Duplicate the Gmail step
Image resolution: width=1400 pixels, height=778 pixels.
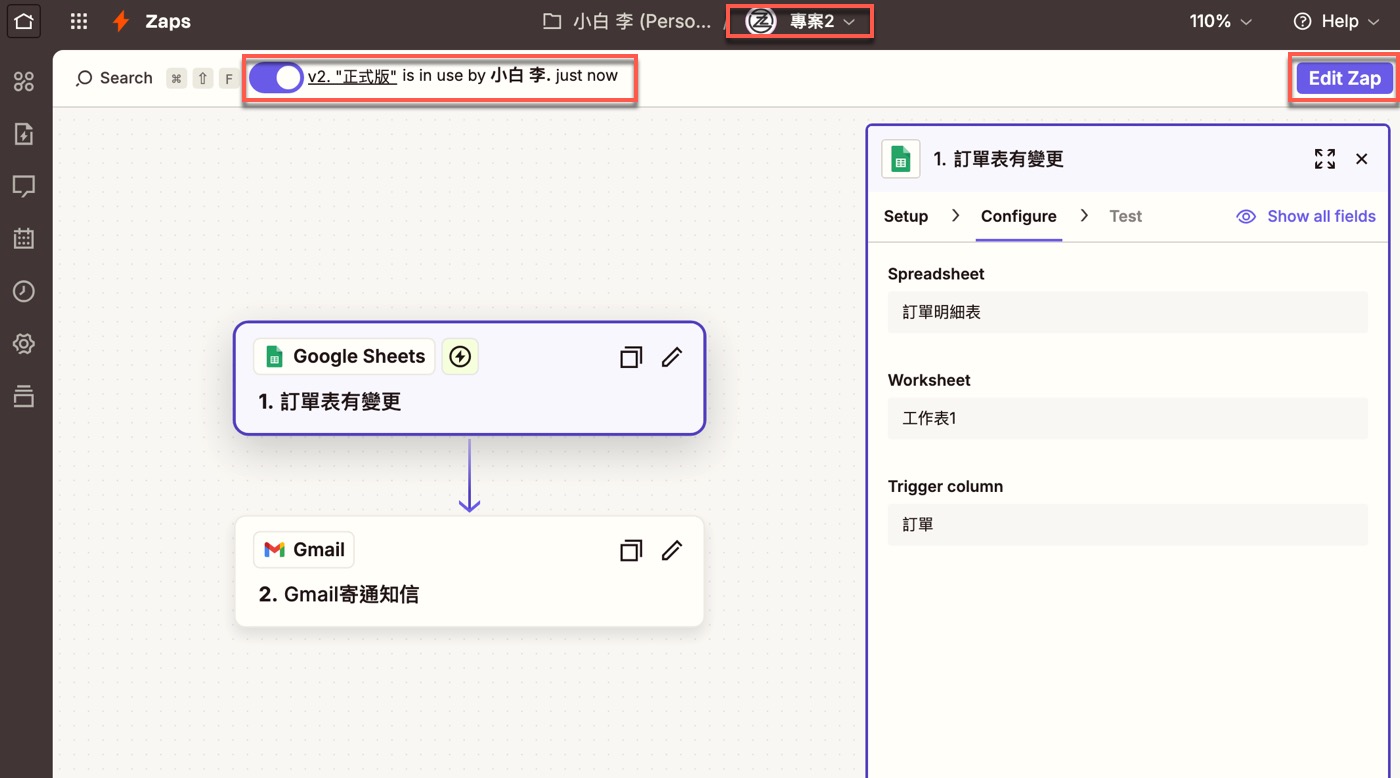631,550
